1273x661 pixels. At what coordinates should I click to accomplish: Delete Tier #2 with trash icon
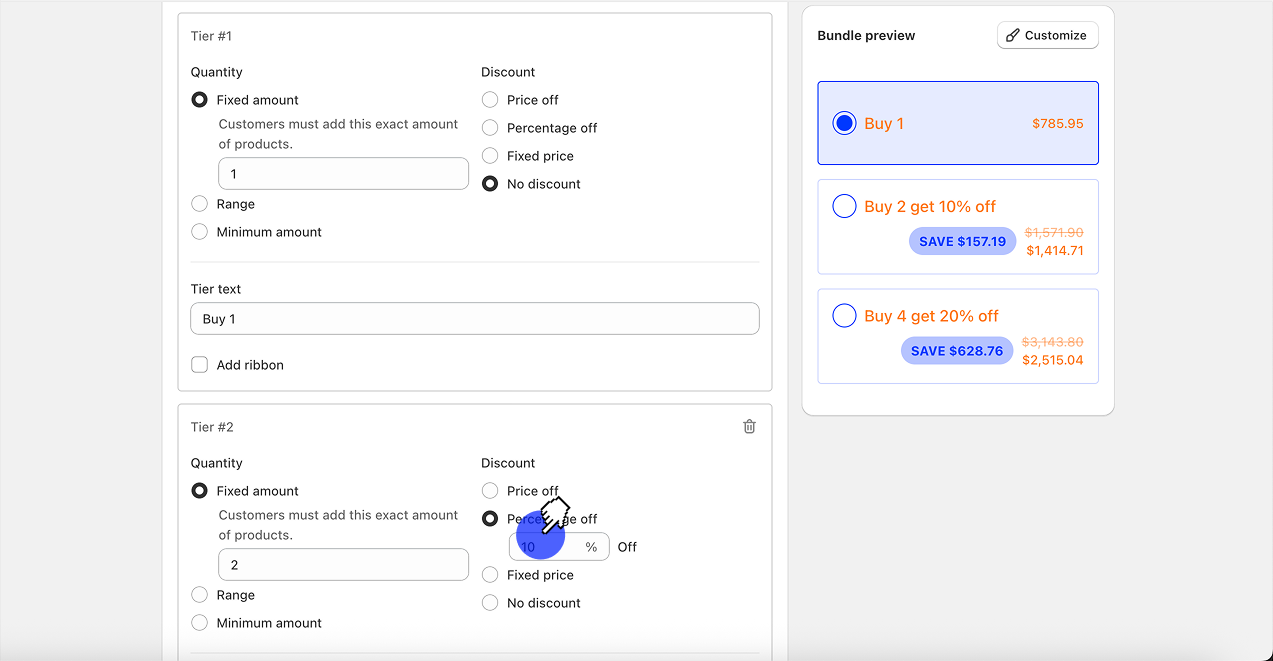tap(749, 427)
